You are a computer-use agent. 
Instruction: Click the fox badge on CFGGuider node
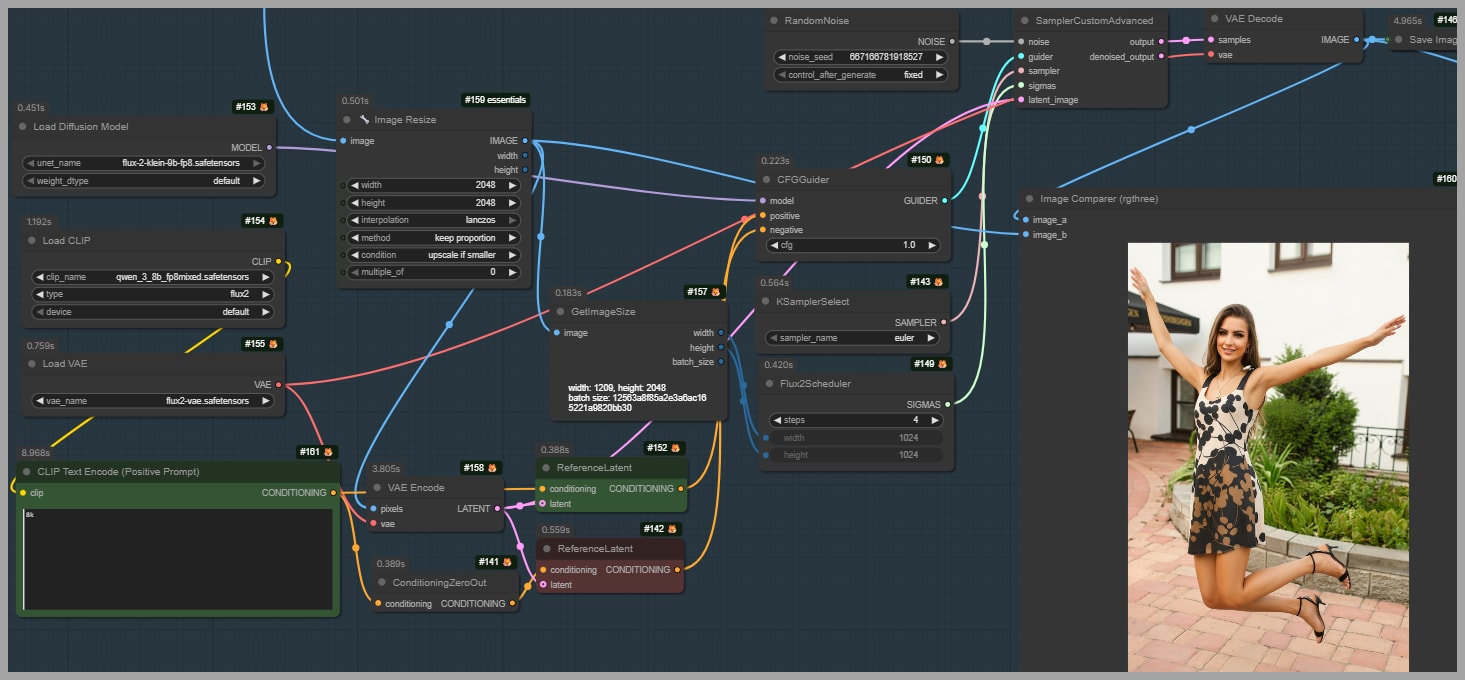pos(940,160)
